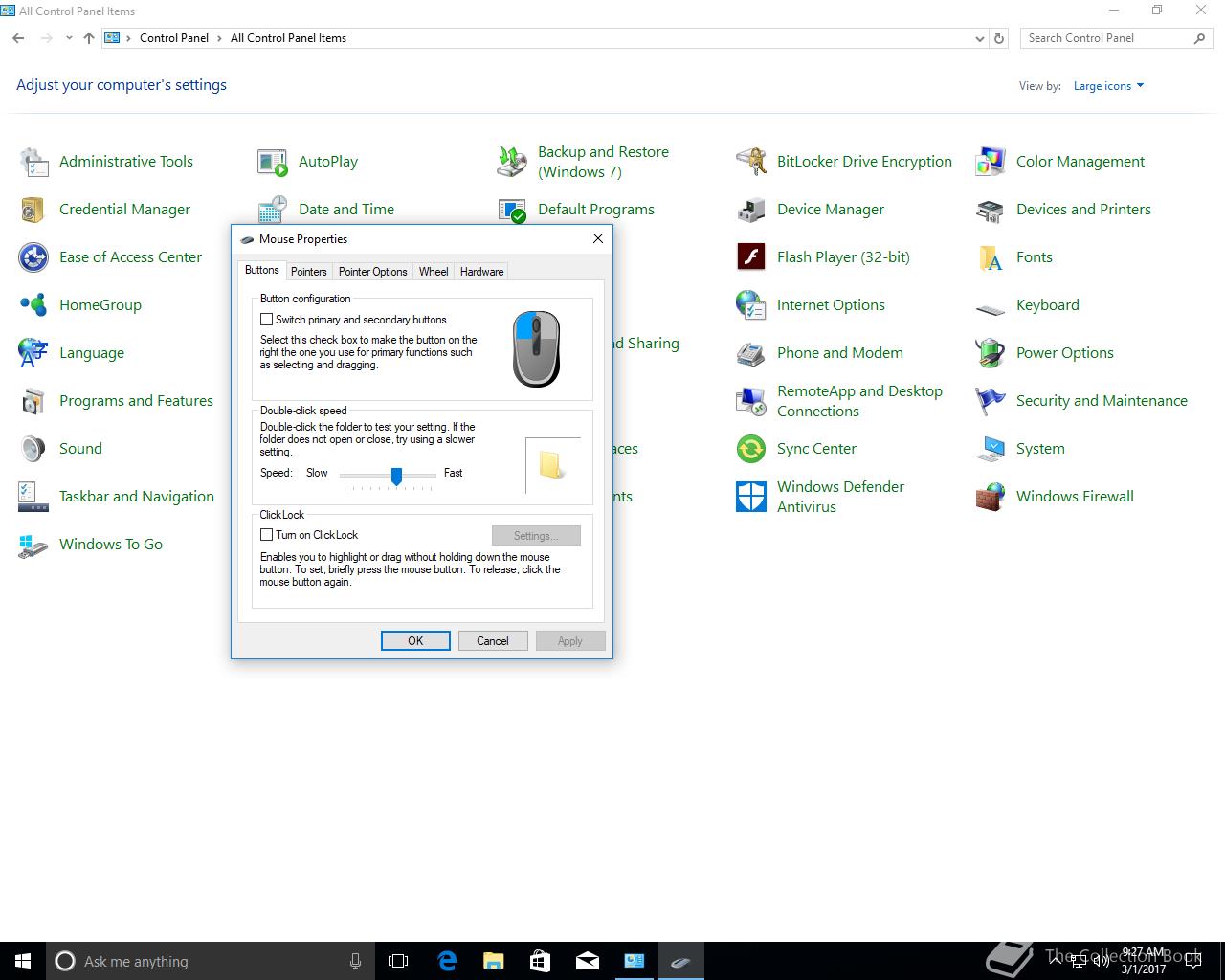Switch to the Hardware tab

click(481, 272)
